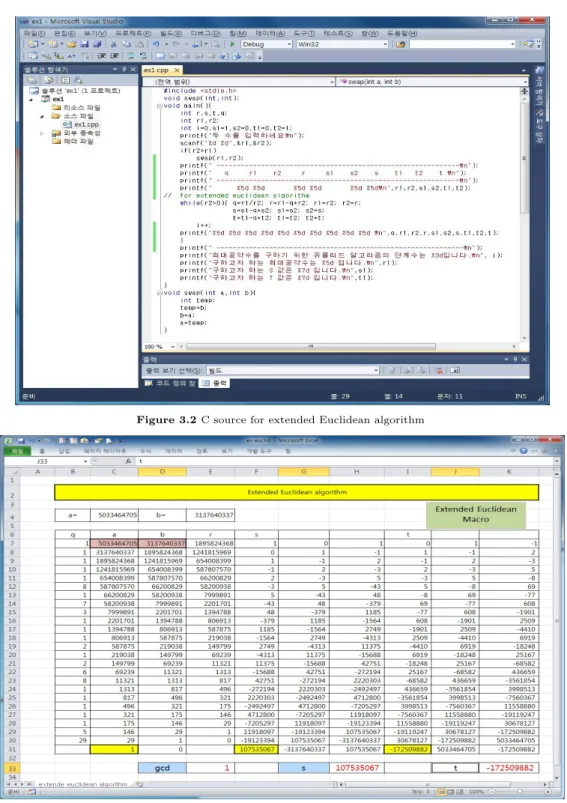Viewport: 567px width, 803px height.
Task: Click Decrease Indent icon in text editor toolbar
Action: 101,56
